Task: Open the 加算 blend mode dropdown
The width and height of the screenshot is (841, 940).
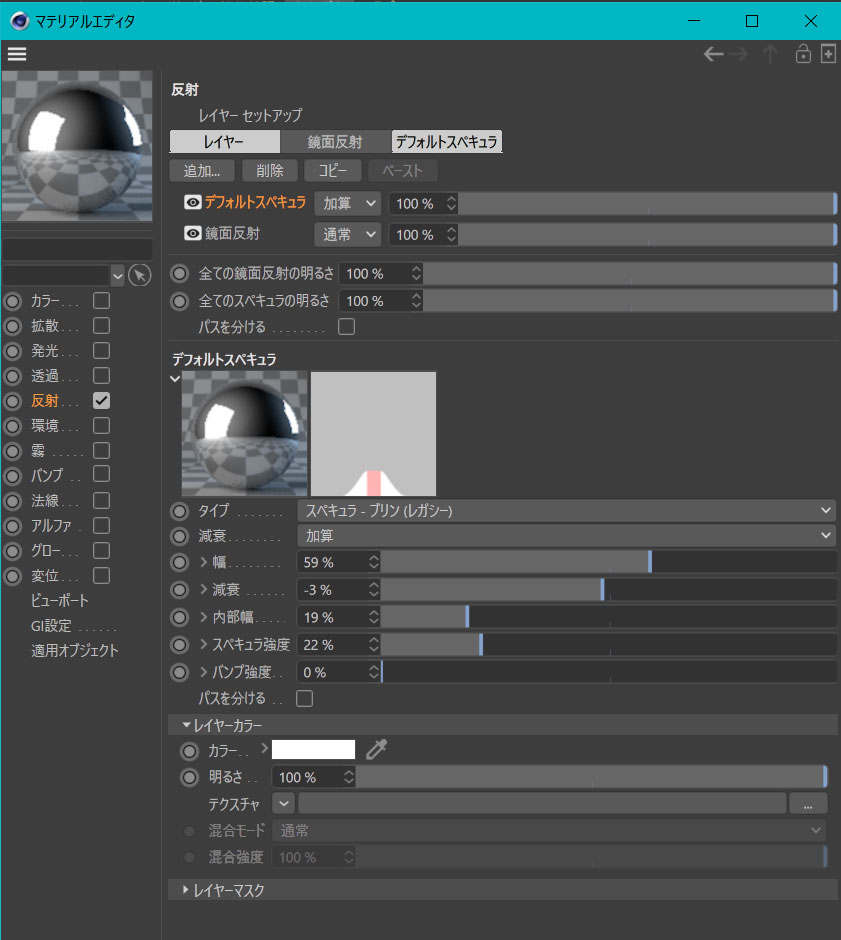Action: [x=348, y=203]
